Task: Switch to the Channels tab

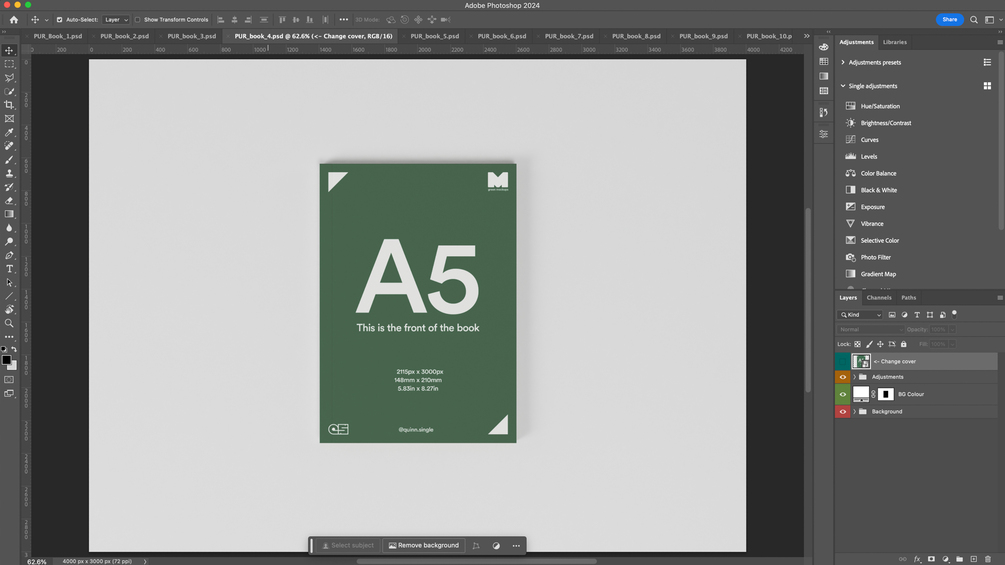Action: click(x=879, y=298)
